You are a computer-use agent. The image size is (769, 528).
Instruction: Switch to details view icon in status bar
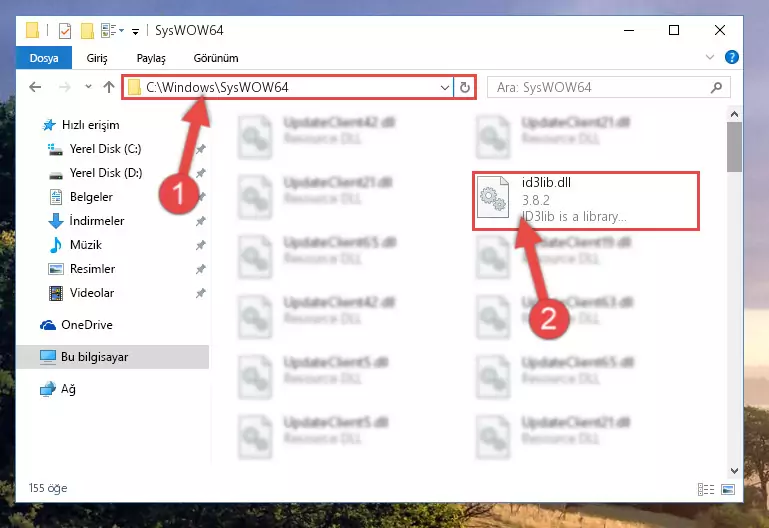click(706, 489)
